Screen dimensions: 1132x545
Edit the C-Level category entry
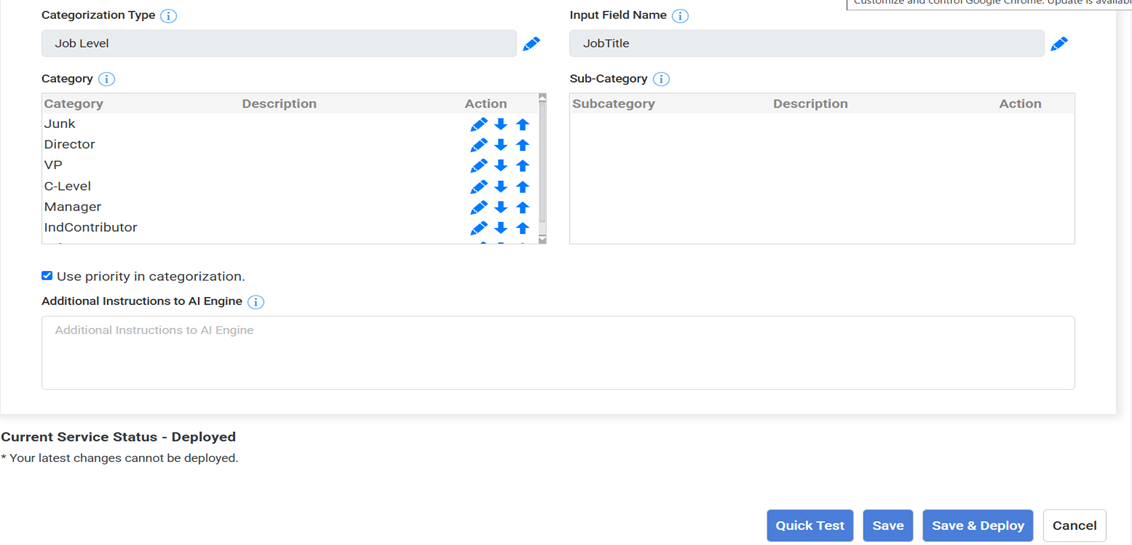coord(479,187)
